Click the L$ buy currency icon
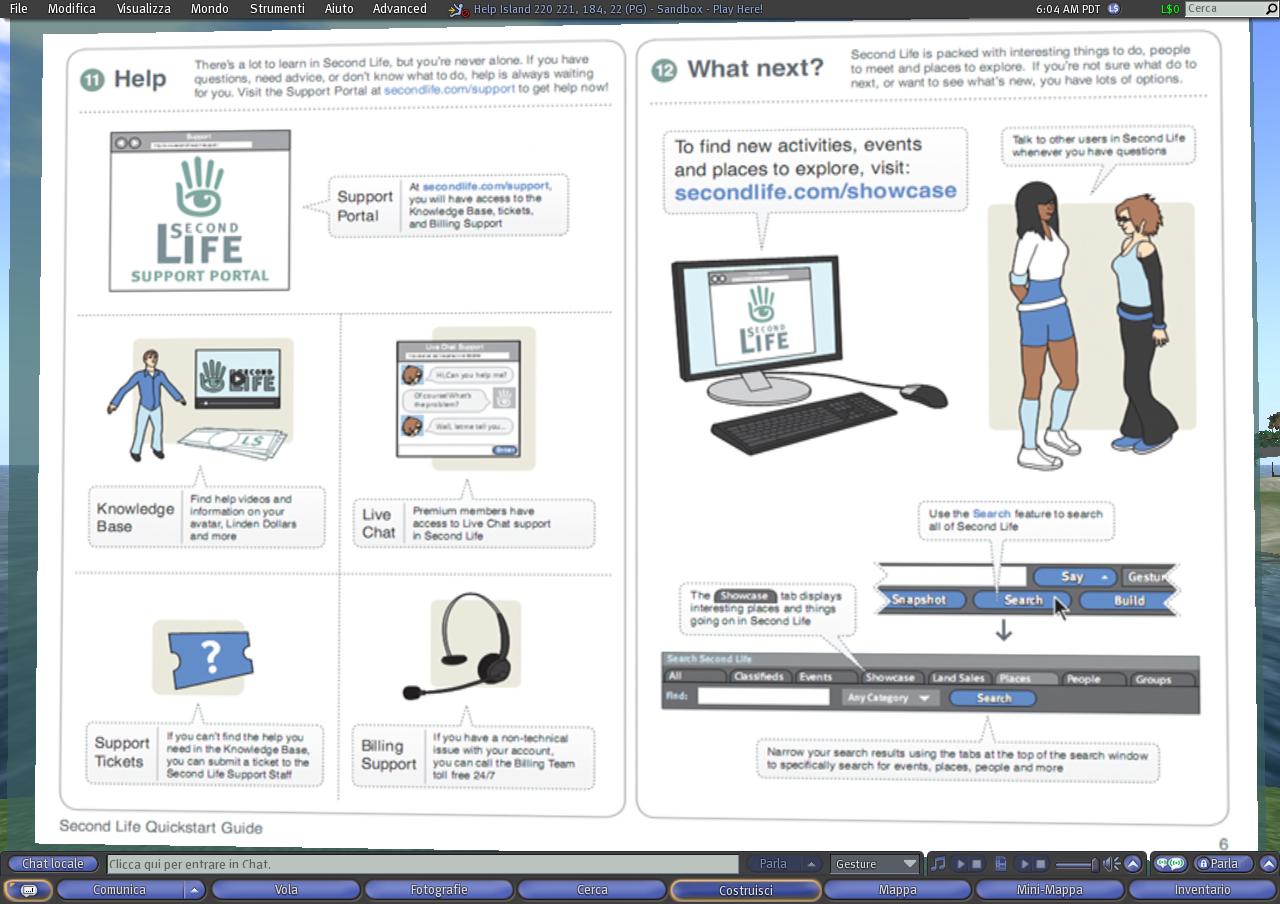The width and height of the screenshot is (1280, 904). [x=1114, y=9]
